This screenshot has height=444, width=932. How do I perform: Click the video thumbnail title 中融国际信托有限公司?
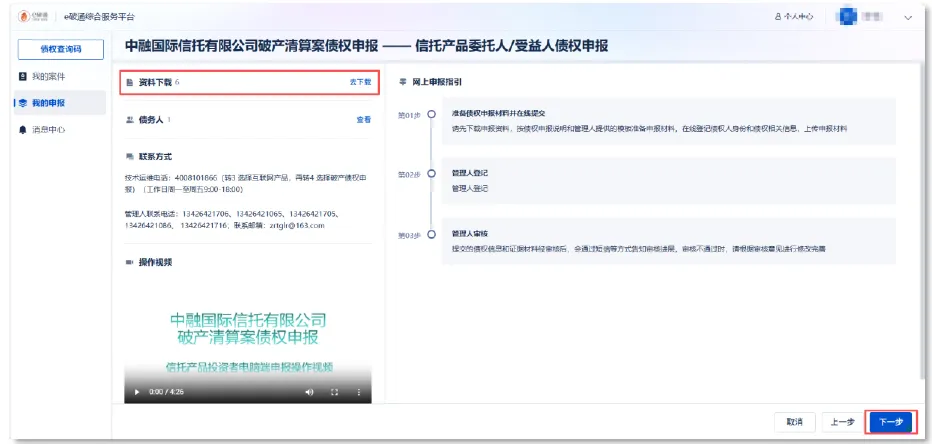pyautogui.click(x=248, y=320)
